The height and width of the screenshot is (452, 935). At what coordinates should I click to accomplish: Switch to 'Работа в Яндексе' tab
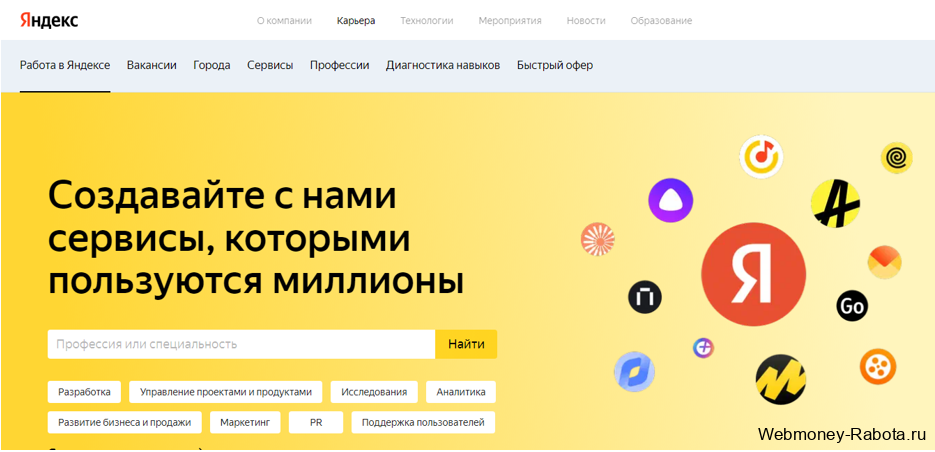pos(65,66)
